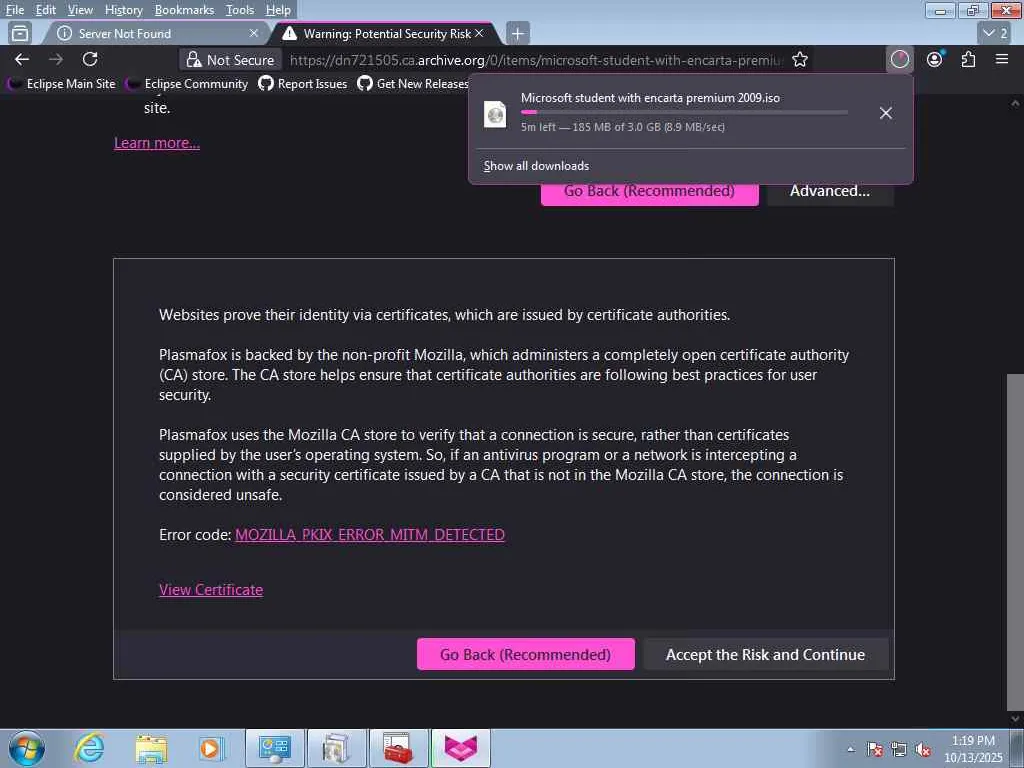Image resolution: width=1024 pixels, height=768 pixels.
Task: Click the download progress bar
Action: point(684,112)
